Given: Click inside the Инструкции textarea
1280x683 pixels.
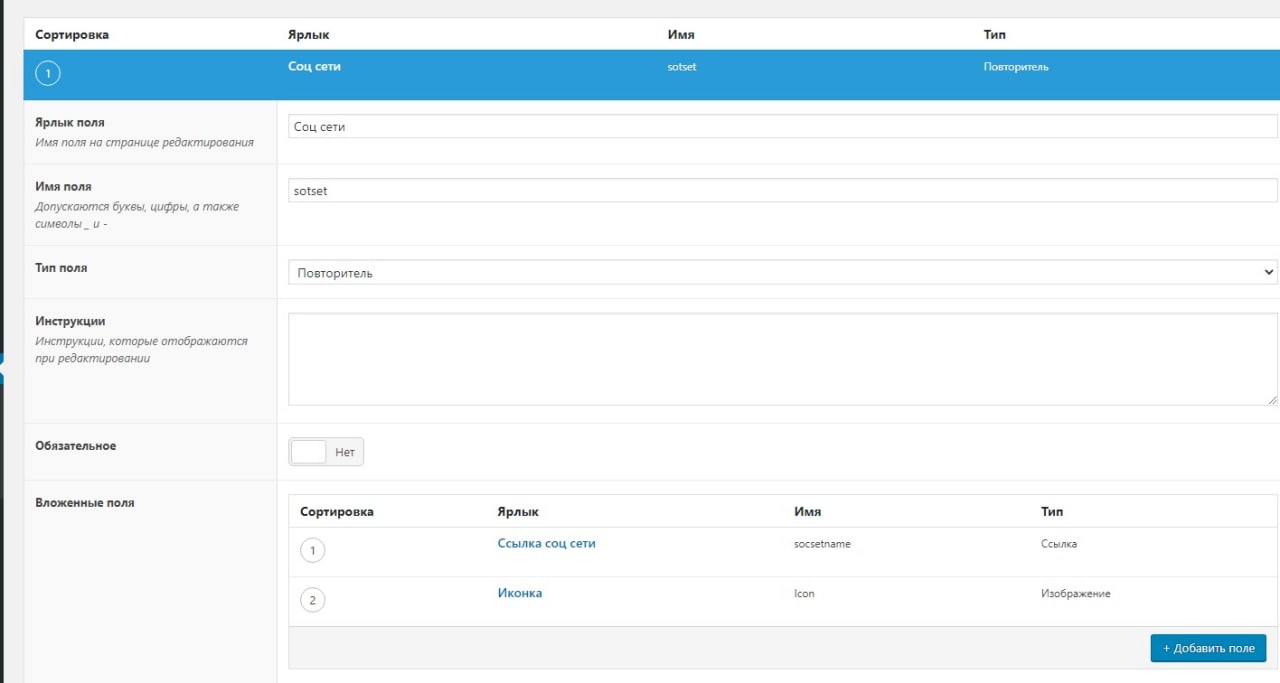Looking at the screenshot, I should pyautogui.click(x=783, y=359).
